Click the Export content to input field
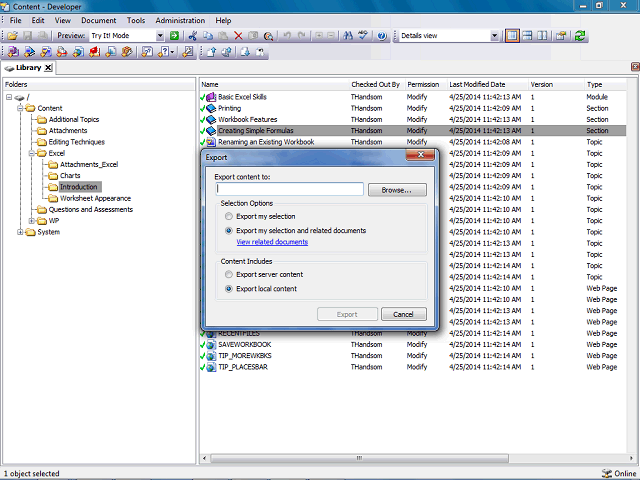This screenshot has width=640, height=480. pos(289,189)
